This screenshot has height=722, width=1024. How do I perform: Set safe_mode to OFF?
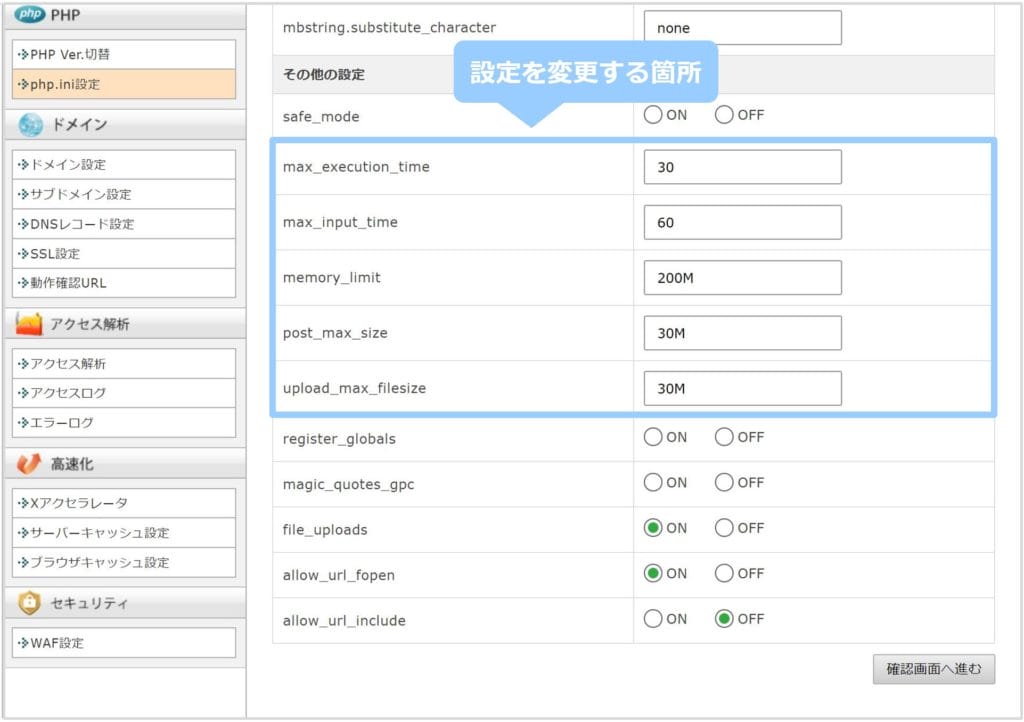point(724,115)
